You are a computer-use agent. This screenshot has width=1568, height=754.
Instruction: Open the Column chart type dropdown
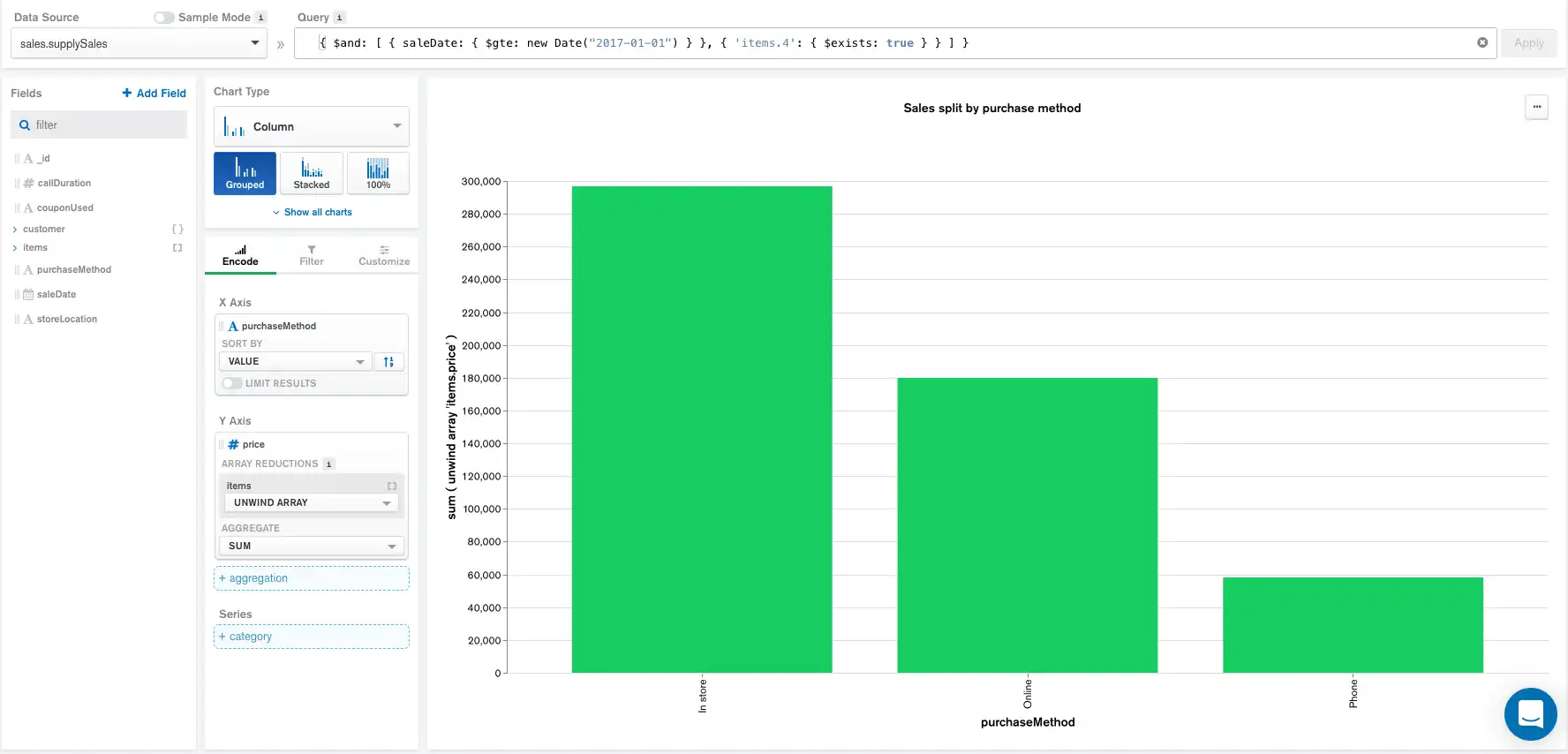(311, 126)
